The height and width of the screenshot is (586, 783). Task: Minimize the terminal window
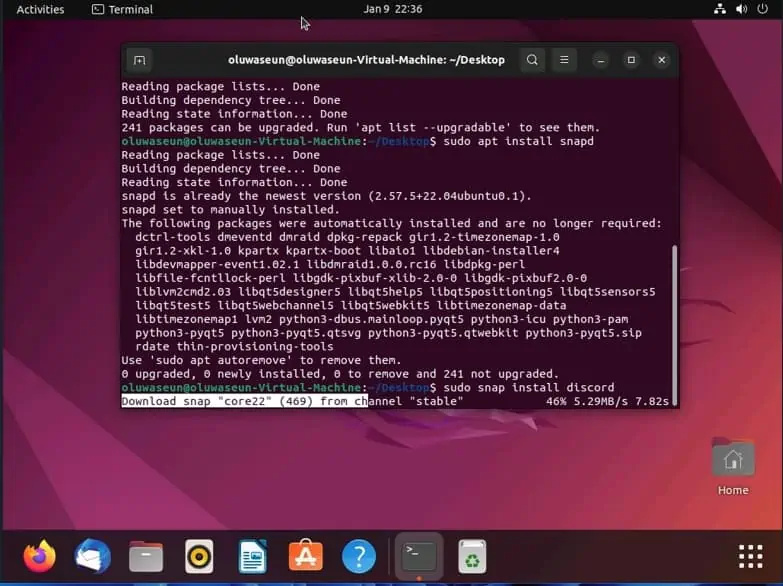(x=601, y=60)
